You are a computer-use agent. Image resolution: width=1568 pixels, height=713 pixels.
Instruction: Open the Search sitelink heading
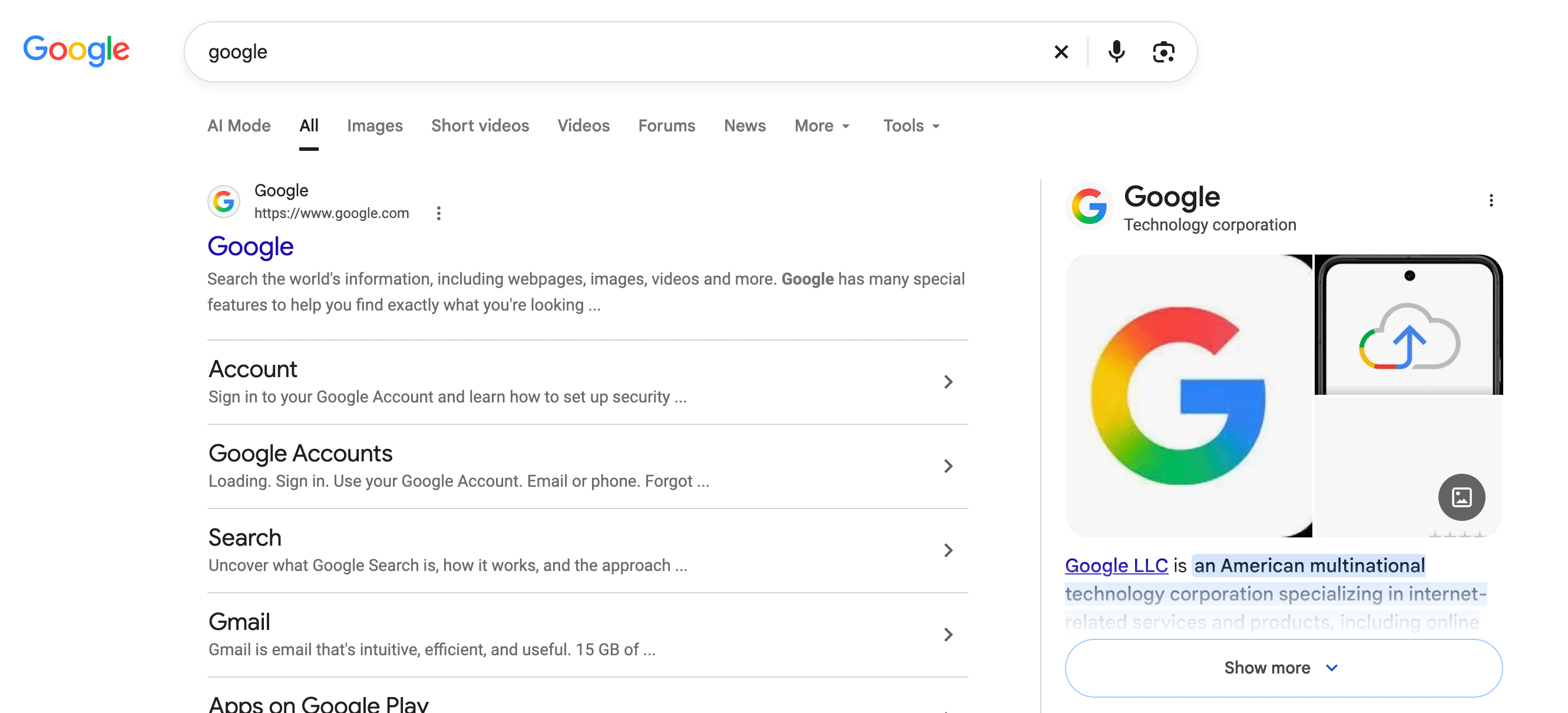click(244, 537)
